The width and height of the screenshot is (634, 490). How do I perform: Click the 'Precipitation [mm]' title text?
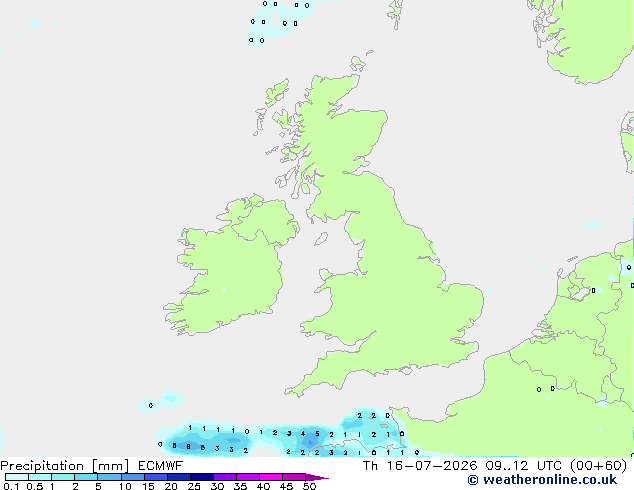tap(65, 466)
